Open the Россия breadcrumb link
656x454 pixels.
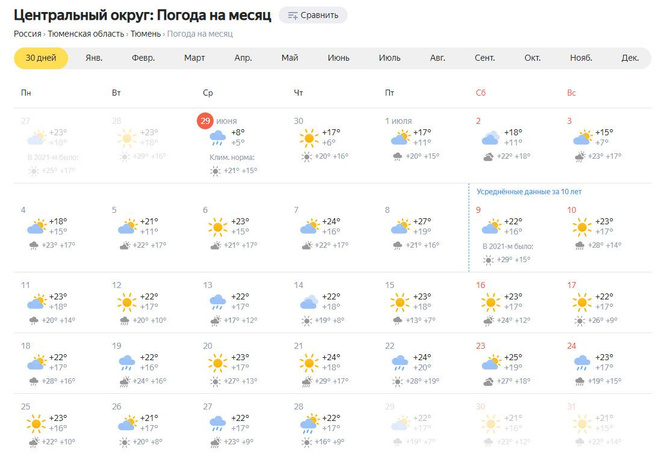click(x=27, y=33)
